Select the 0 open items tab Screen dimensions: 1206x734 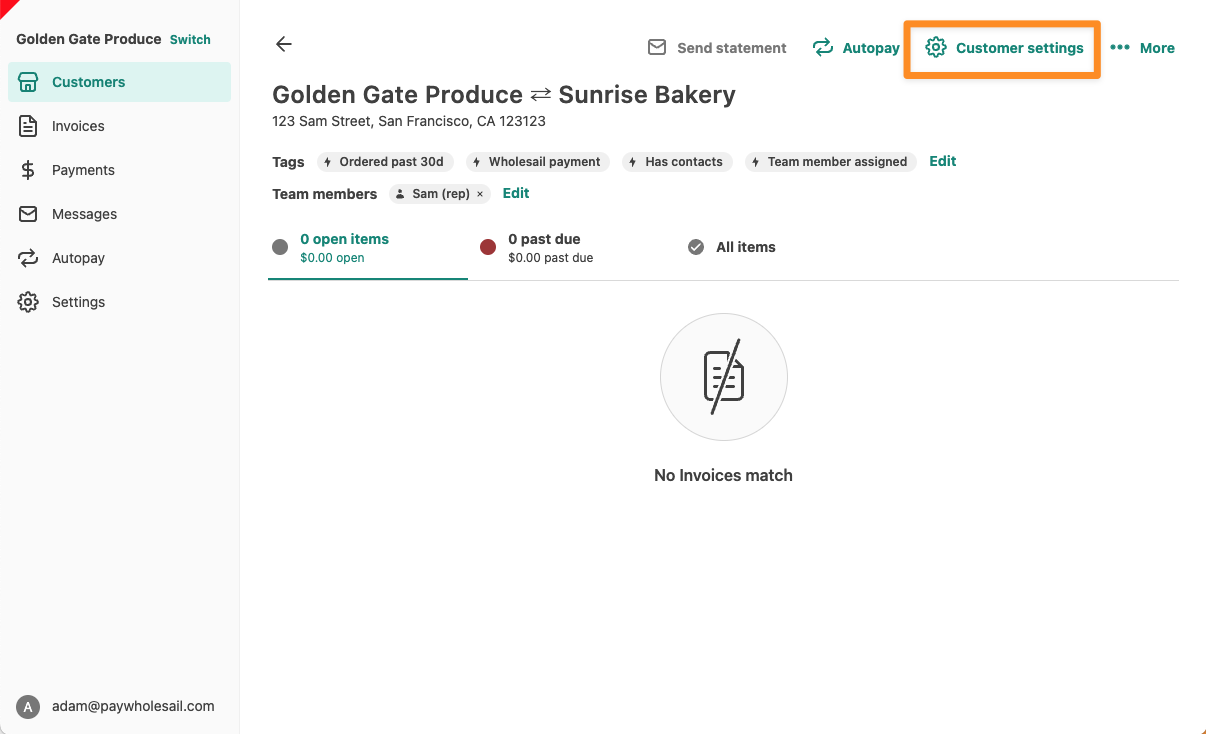(x=368, y=248)
